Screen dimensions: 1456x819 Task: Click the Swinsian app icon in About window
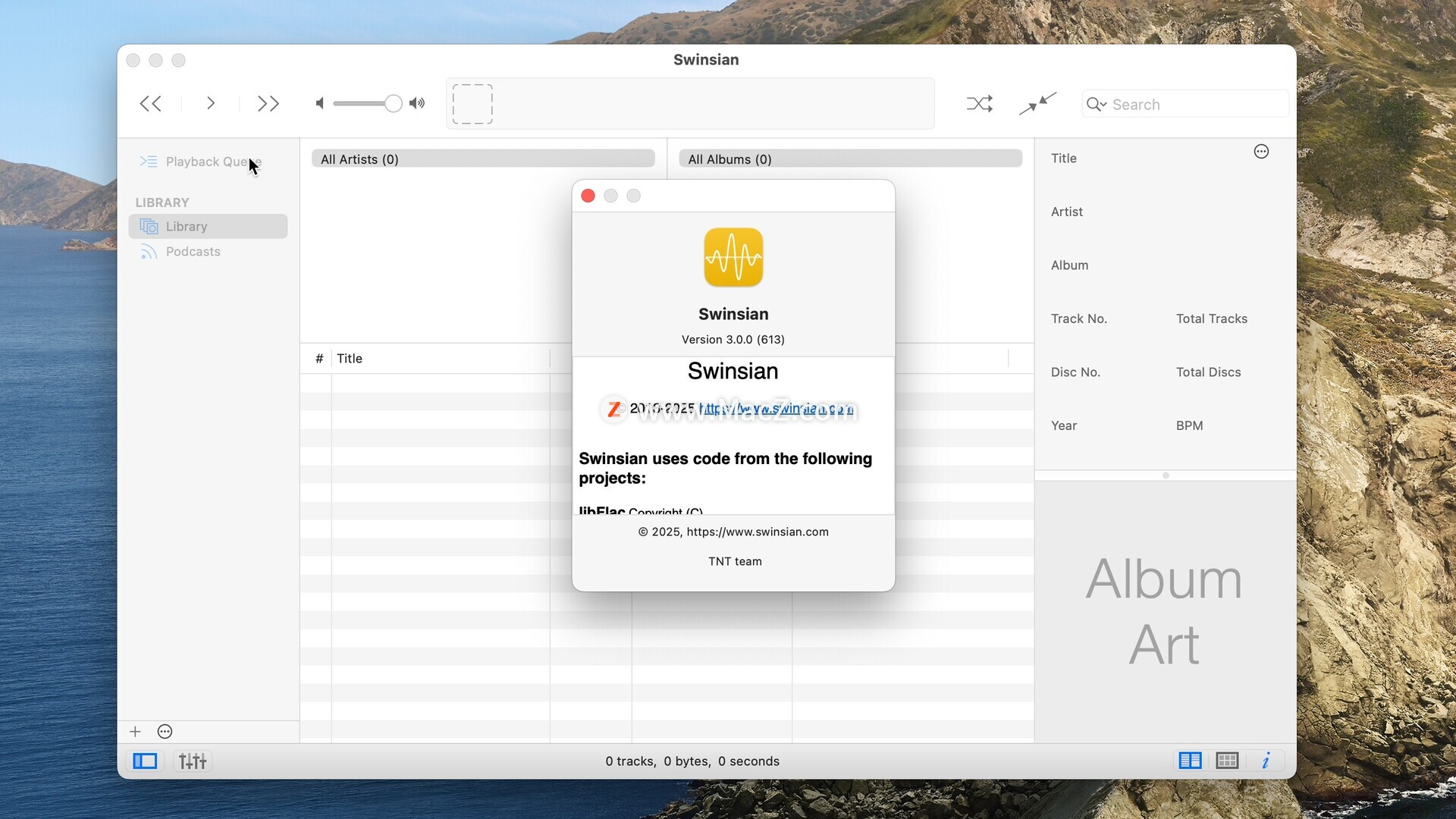(733, 258)
